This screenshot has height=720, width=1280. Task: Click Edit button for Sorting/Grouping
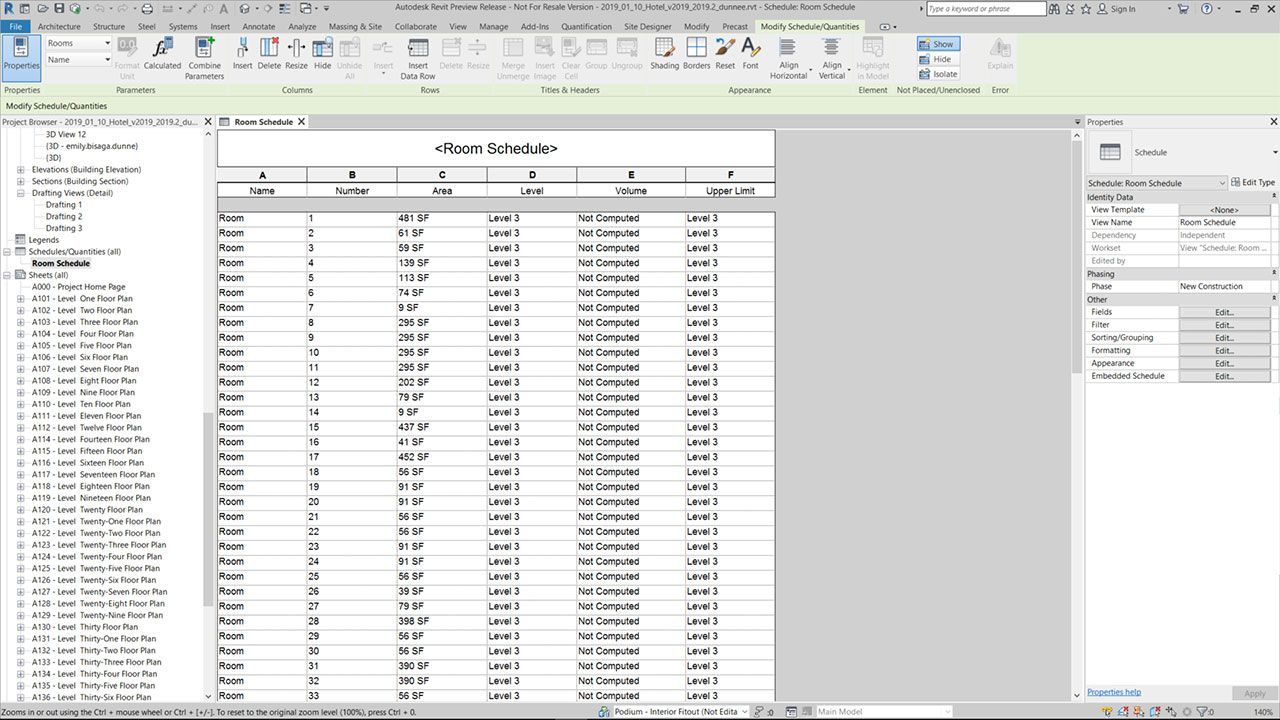(x=1224, y=338)
